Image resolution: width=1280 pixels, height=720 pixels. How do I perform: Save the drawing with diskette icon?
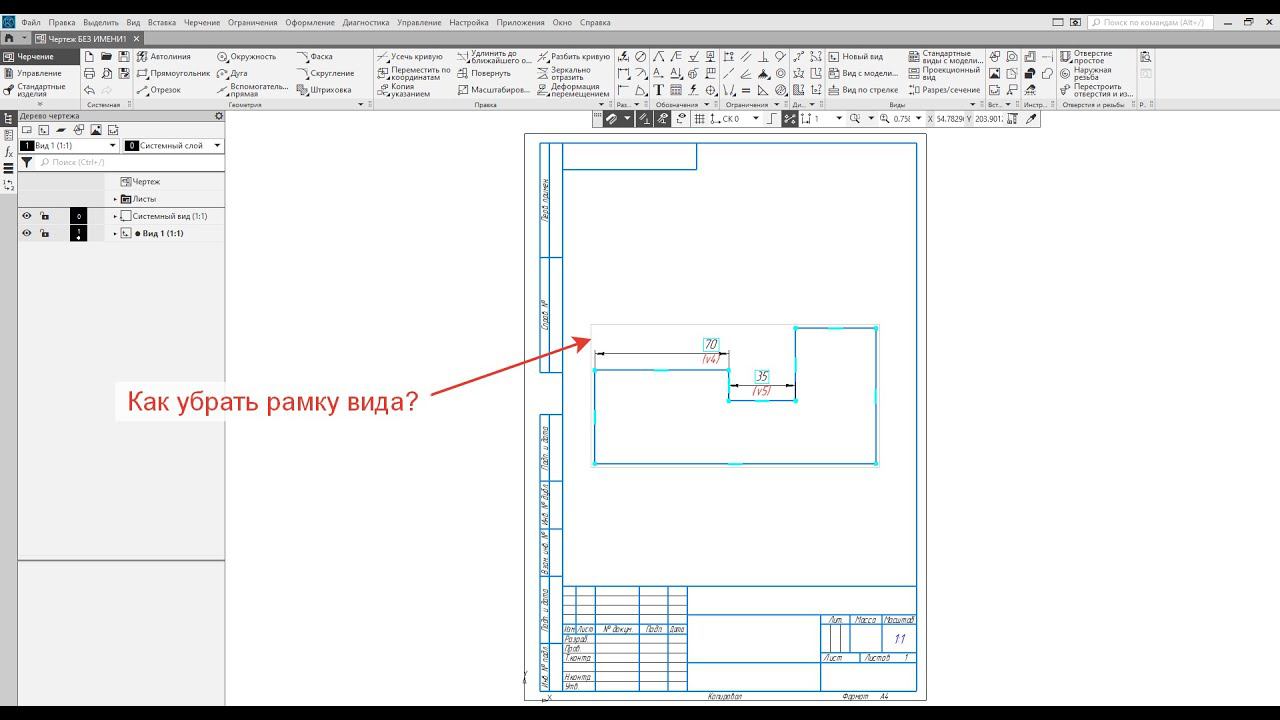pyautogui.click(x=124, y=57)
